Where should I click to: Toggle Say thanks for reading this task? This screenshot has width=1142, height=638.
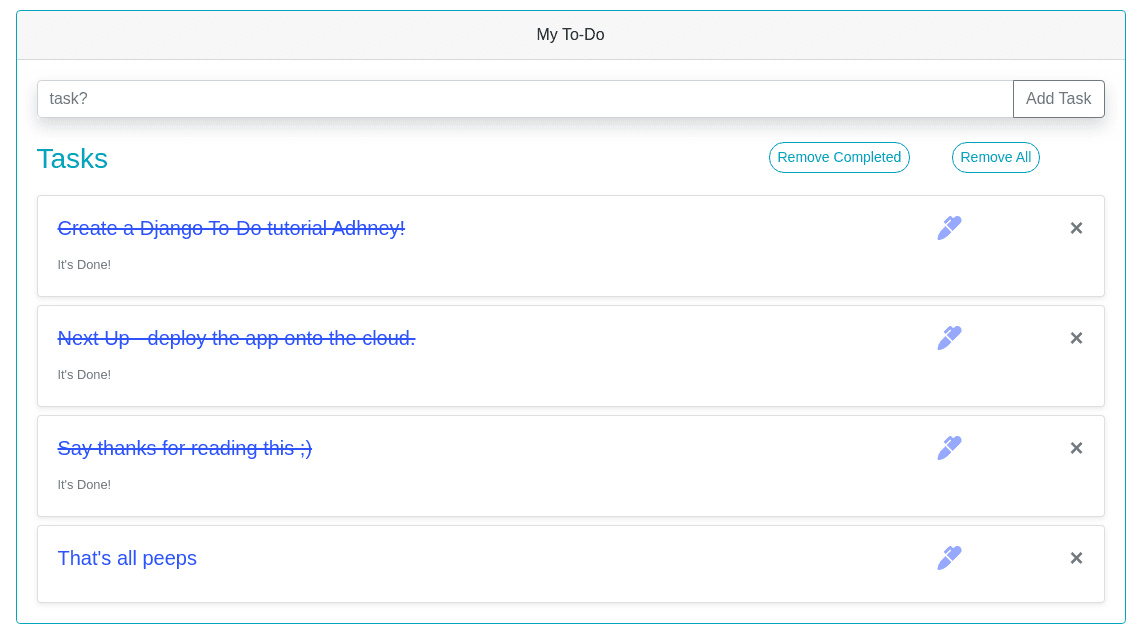click(184, 448)
